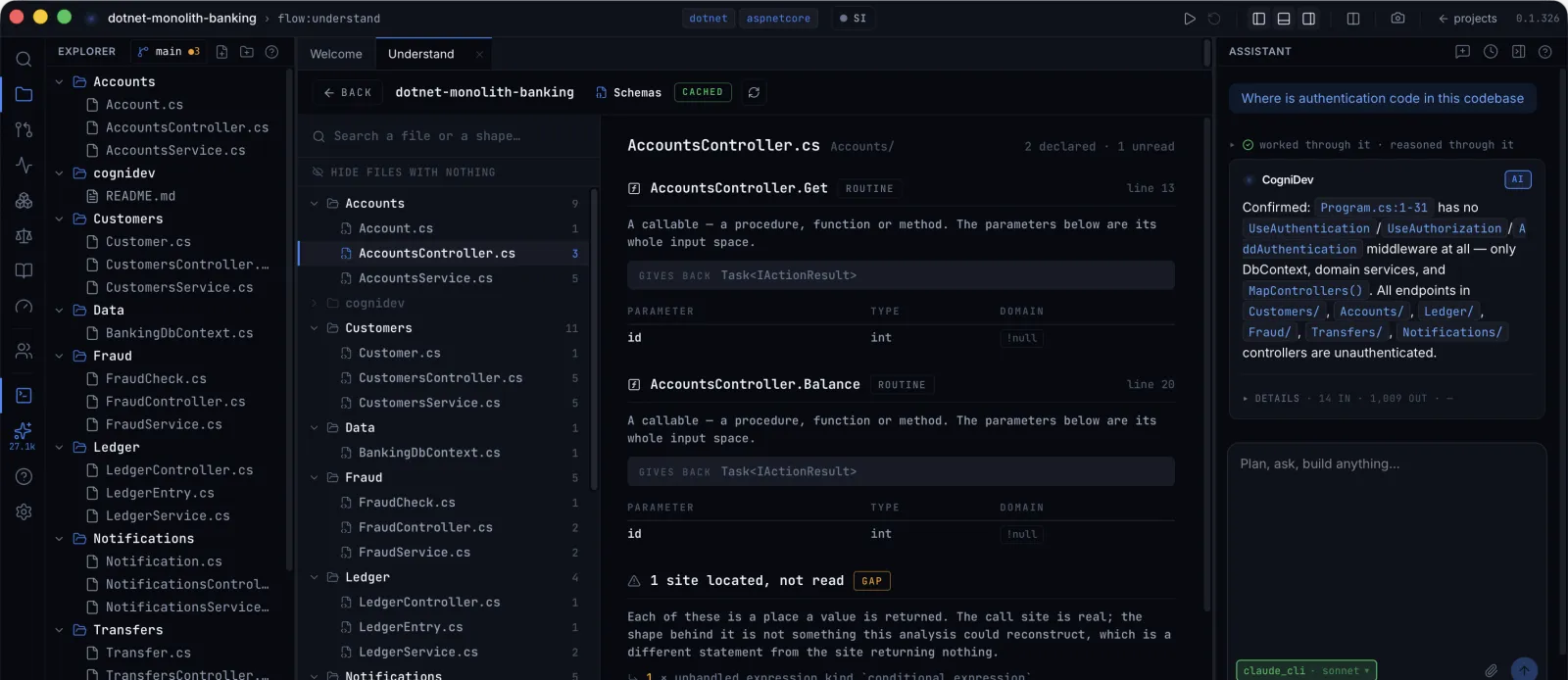The width and height of the screenshot is (1568, 680).
Task: Click the Assistant help question mark icon
Action: pyautogui.click(x=1545, y=52)
